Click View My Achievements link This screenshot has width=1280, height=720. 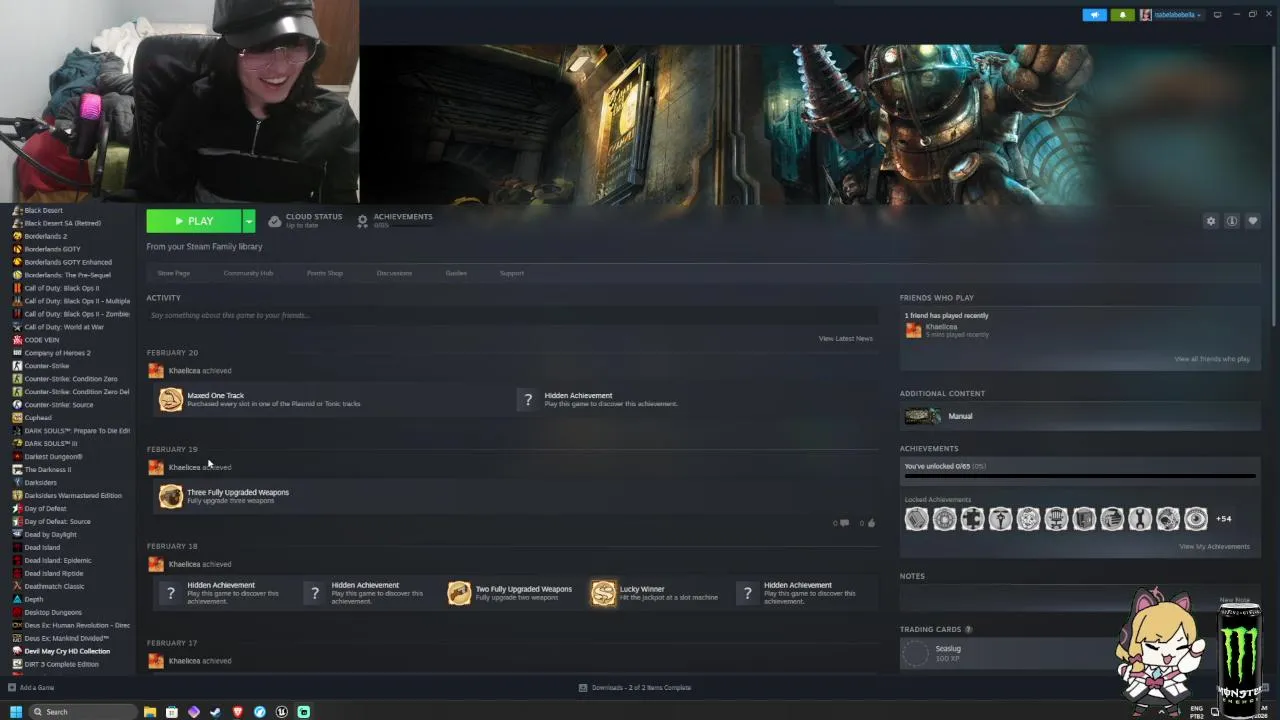[x=1214, y=547]
